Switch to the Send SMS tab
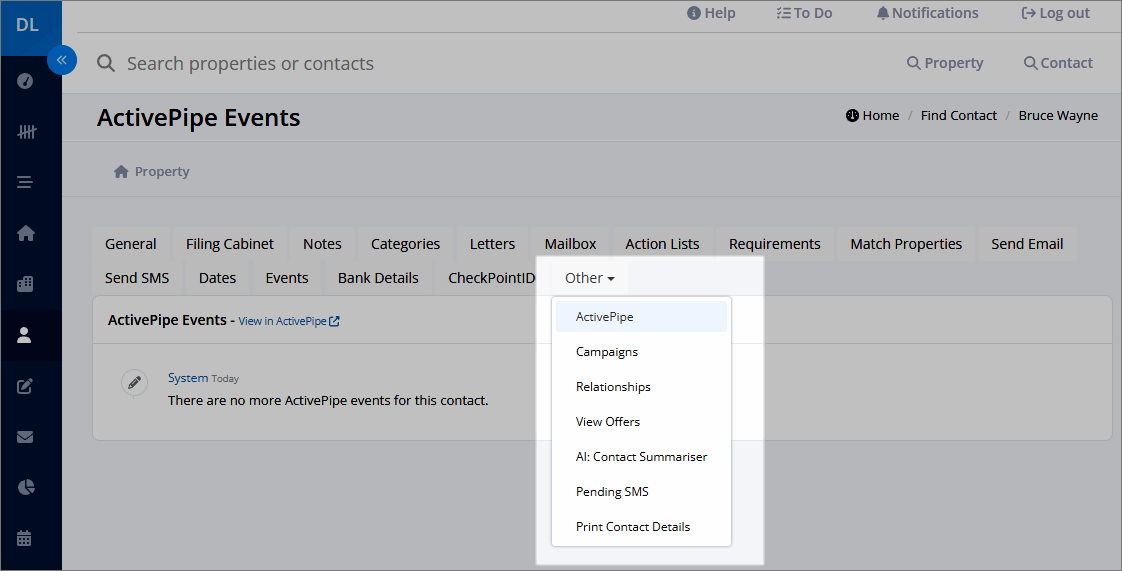1122x571 pixels. coord(137,278)
